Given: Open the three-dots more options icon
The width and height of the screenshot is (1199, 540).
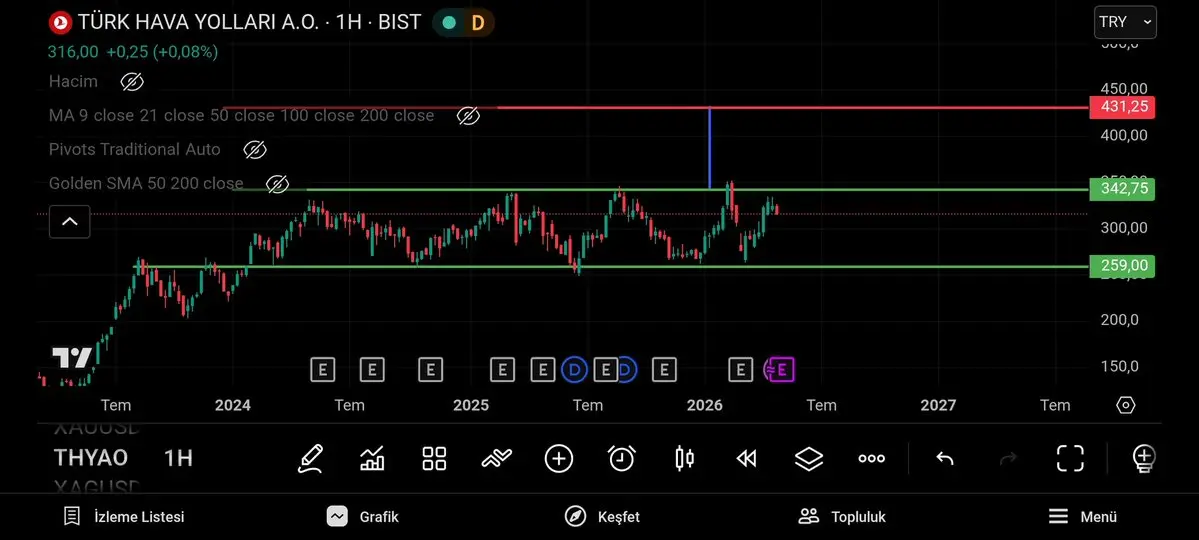Looking at the screenshot, I should pos(872,459).
